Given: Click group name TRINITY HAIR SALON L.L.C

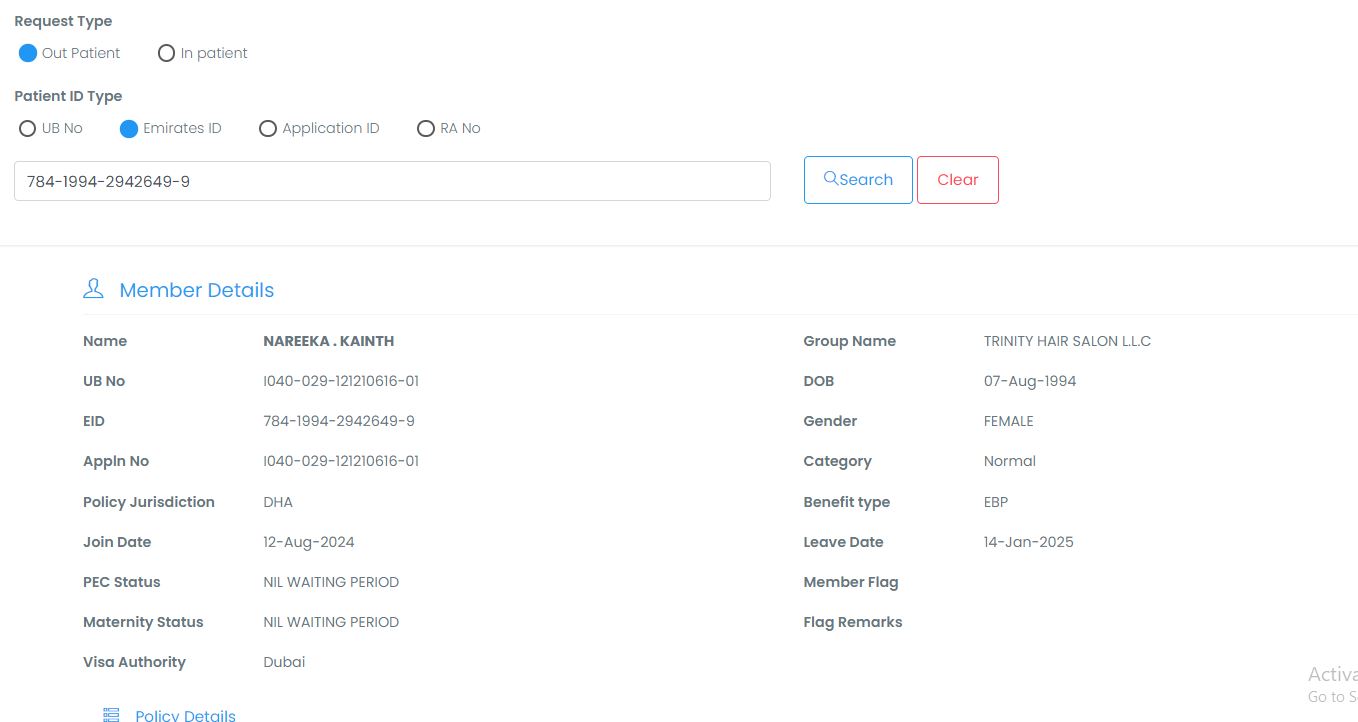Looking at the screenshot, I should pyautogui.click(x=1067, y=341).
